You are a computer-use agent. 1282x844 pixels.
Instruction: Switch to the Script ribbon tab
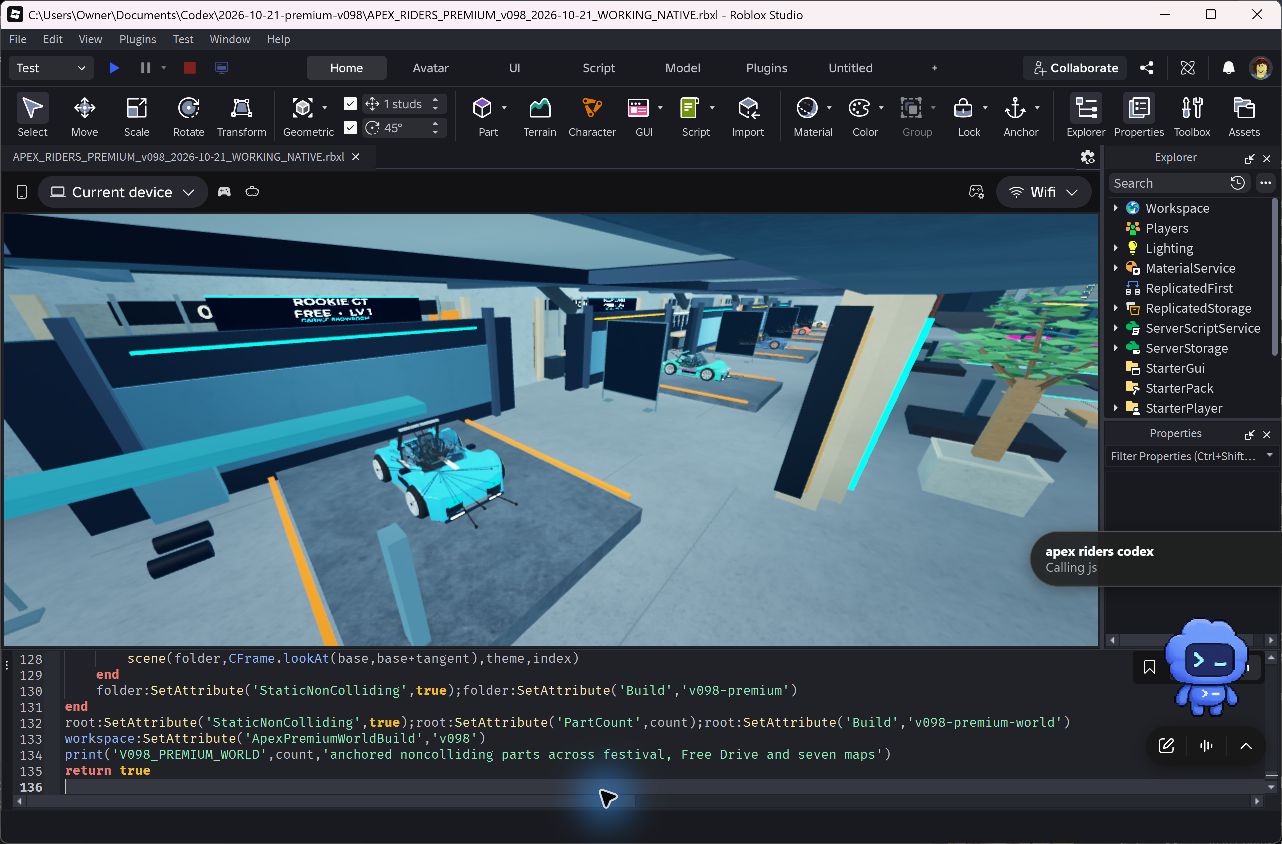coord(598,68)
